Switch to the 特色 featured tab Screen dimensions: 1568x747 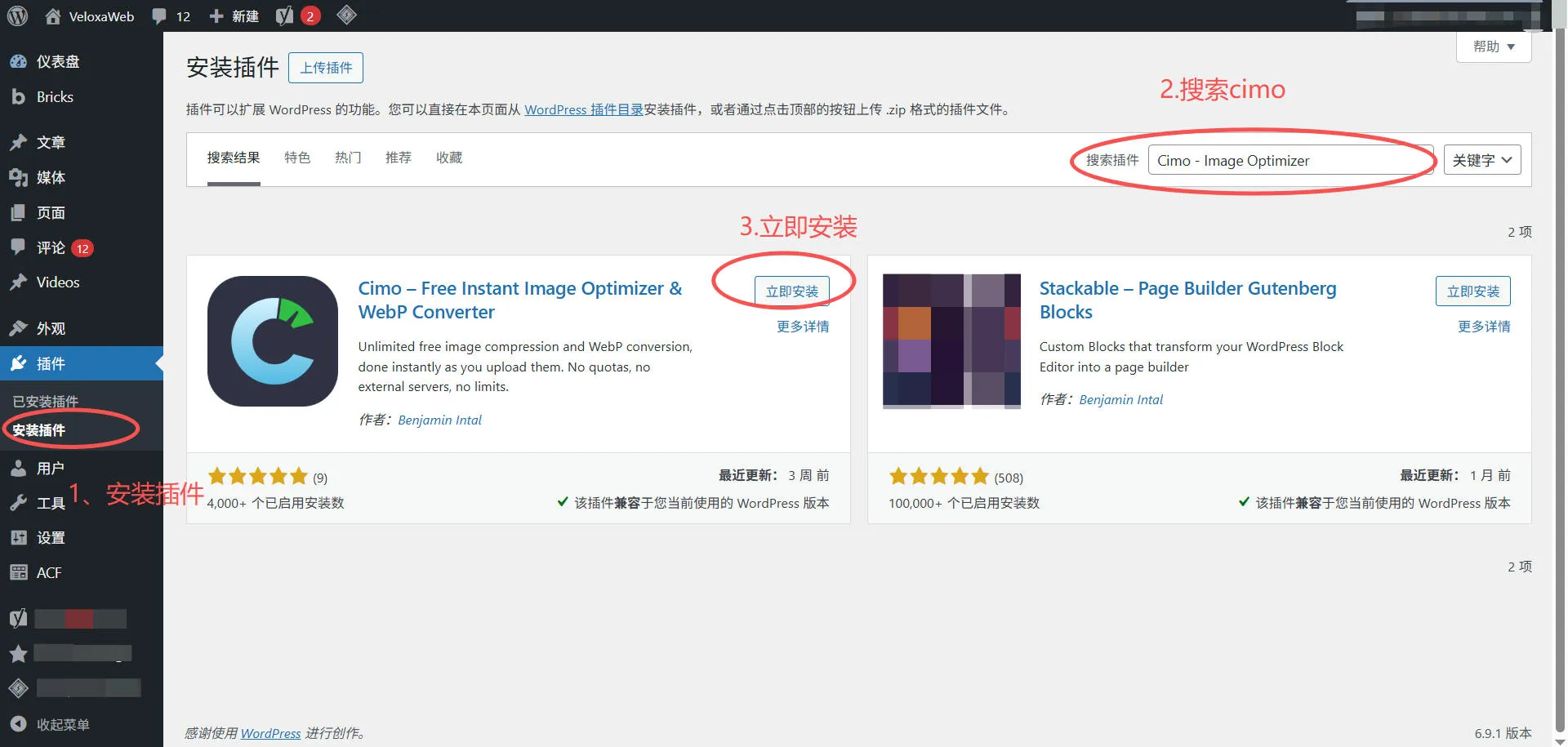[297, 158]
